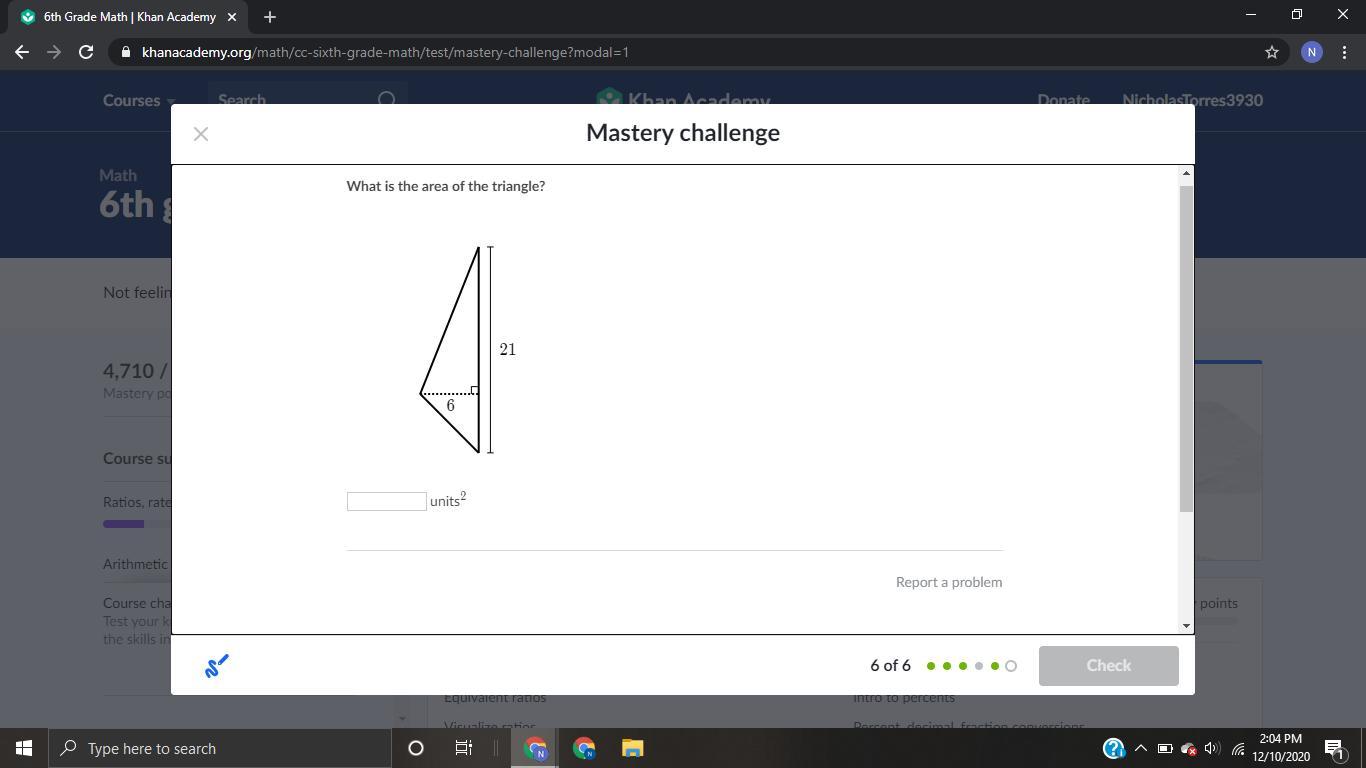Click the address bar URL

pos(385,52)
